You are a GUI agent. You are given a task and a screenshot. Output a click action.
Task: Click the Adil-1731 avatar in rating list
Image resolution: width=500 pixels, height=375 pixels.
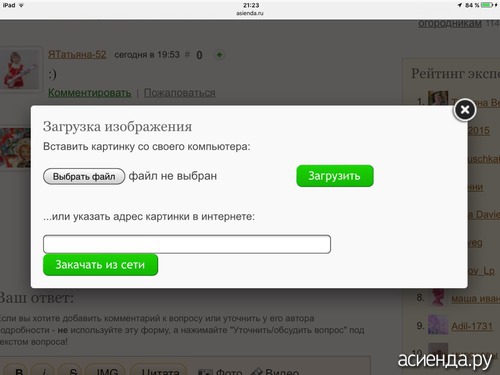click(x=438, y=324)
